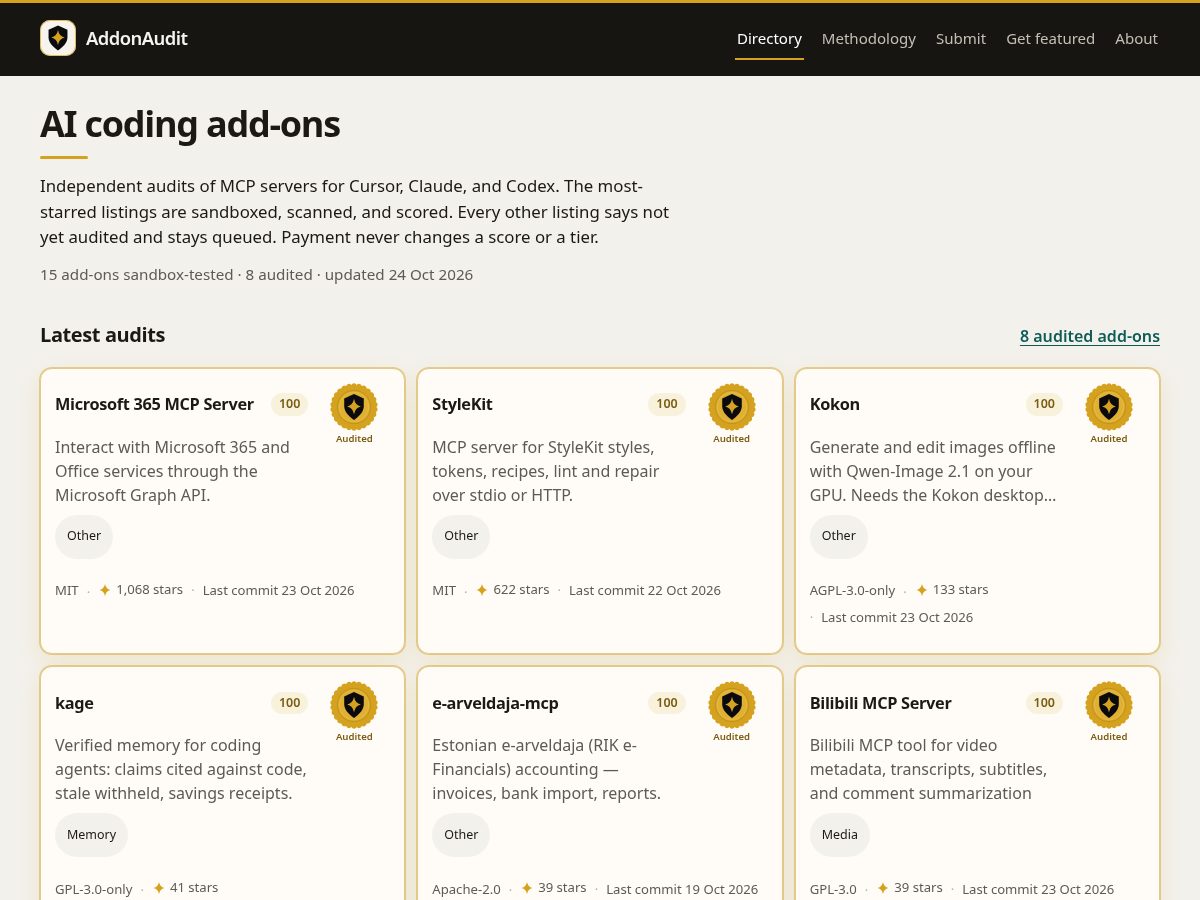This screenshot has height=900, width=1200.
Task: Click the '41 stars' count
Action: (x=194, y=888)
